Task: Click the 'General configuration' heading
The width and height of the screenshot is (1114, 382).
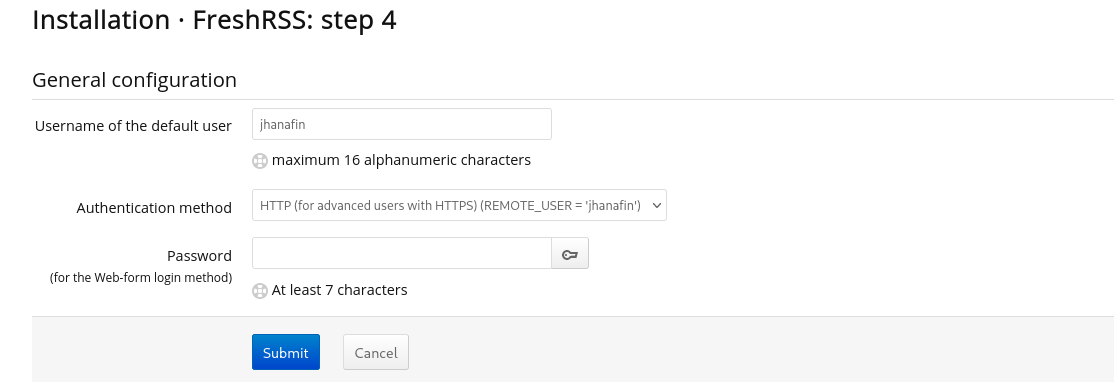Action: click(134, 80)
